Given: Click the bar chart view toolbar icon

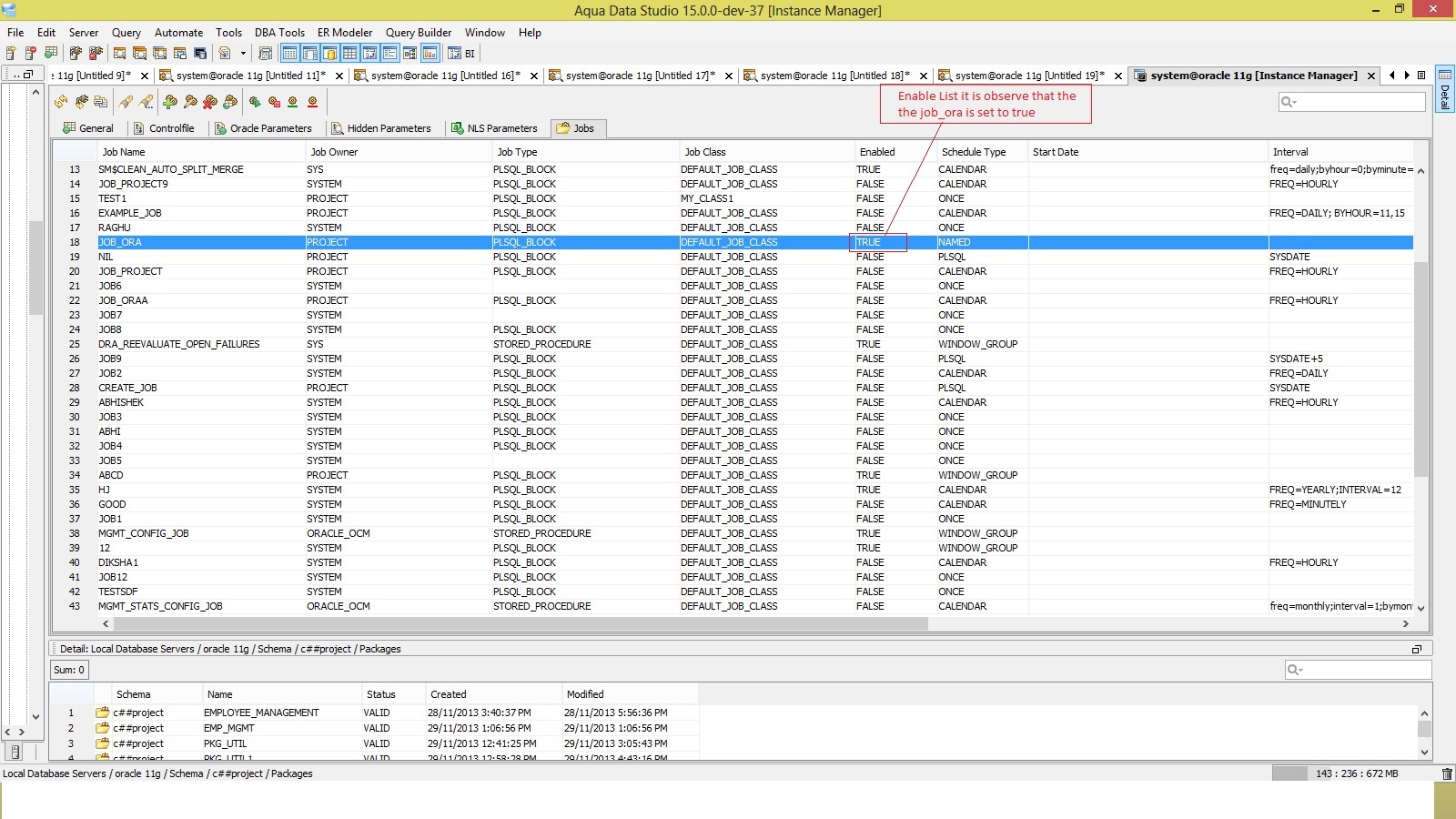Looking at the screenshot, I should coord(430,54).
